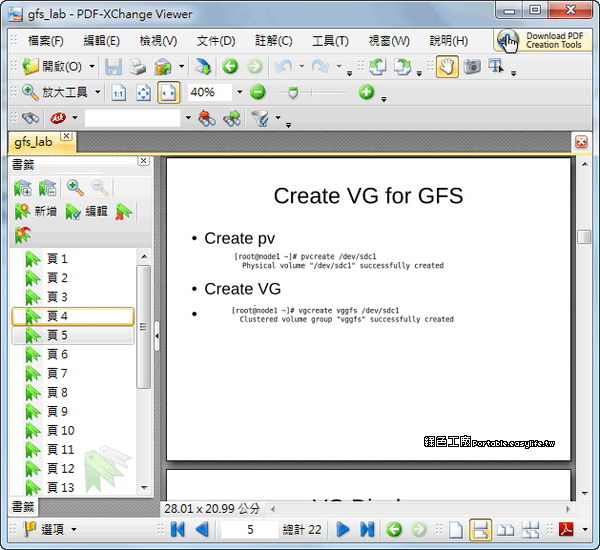The image size is (600, 550).
Task: Open the 檢視(V) menu
Action: click(158, 41)
